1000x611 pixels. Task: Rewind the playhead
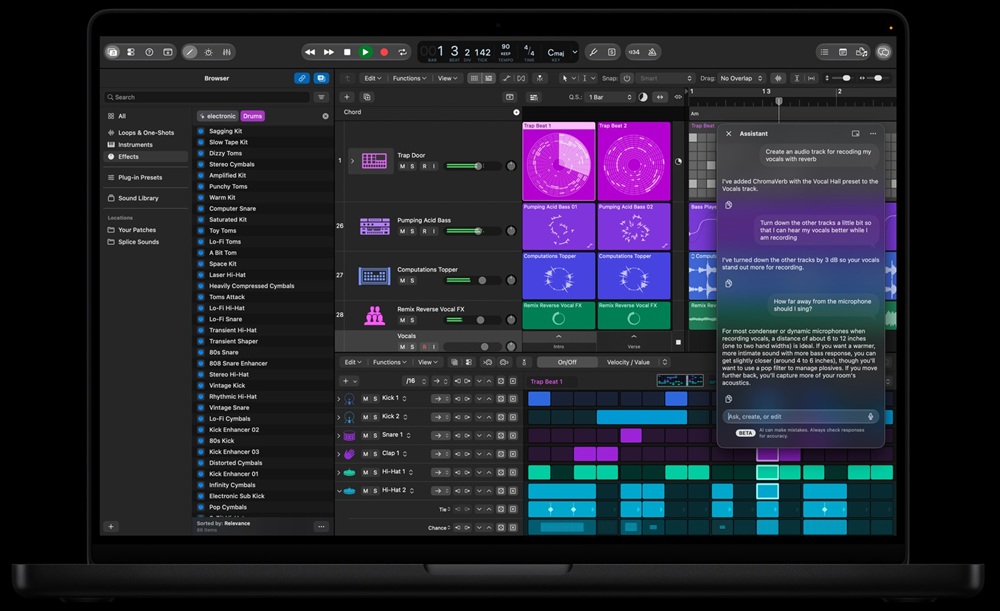point(310,52)
